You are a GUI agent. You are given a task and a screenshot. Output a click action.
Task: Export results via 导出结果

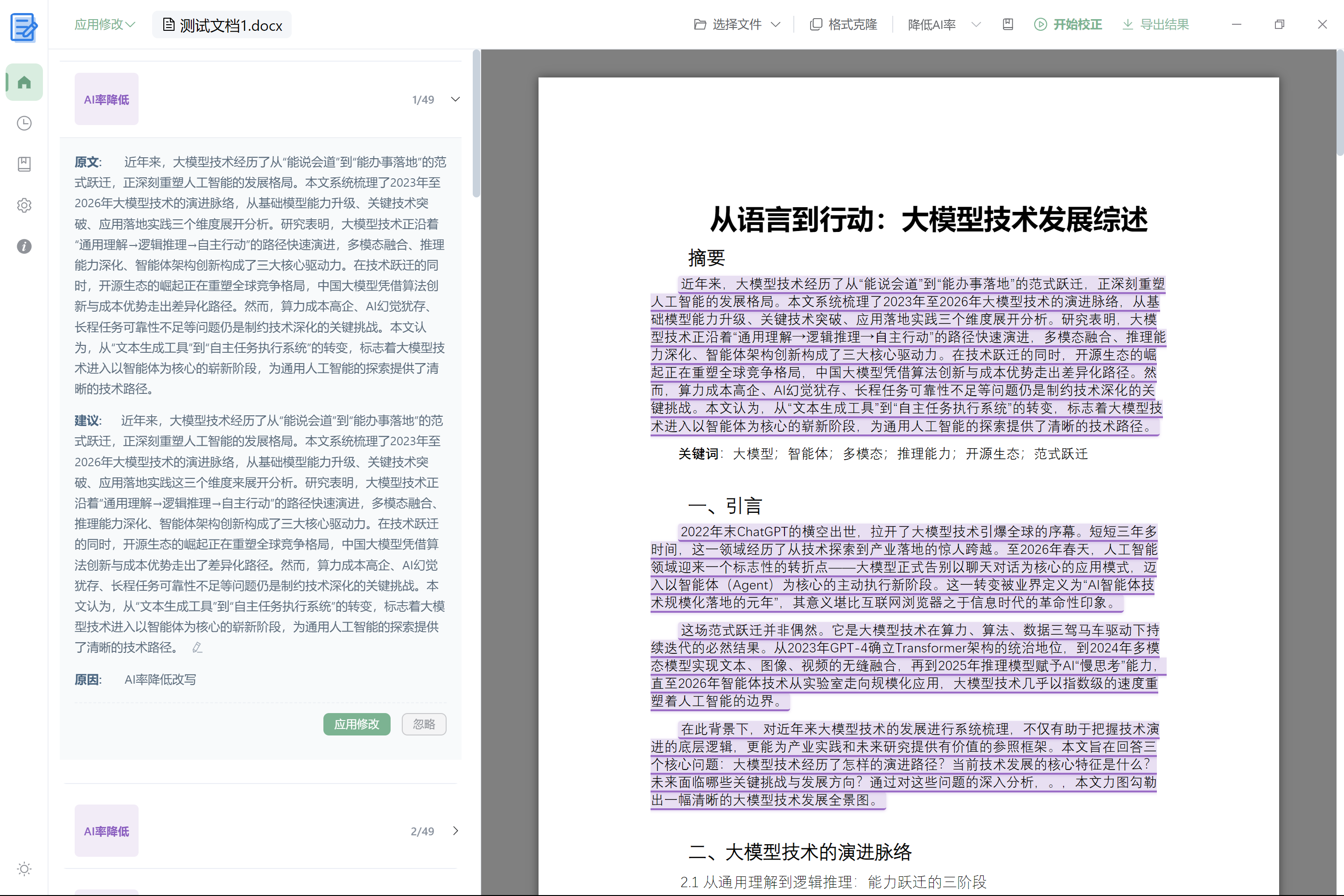(x=1155, y=25)
